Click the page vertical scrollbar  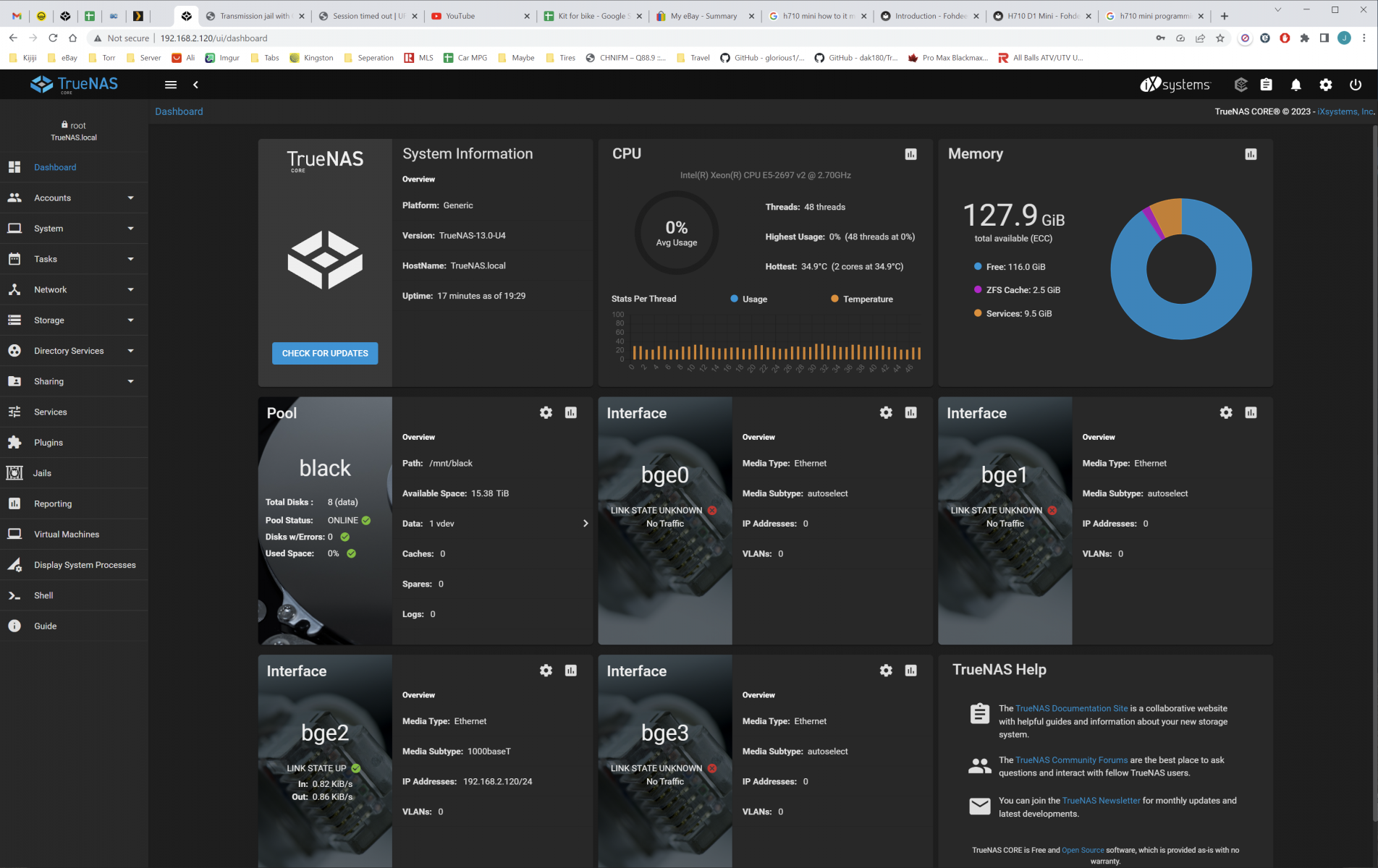click(x=1374, y=474)
